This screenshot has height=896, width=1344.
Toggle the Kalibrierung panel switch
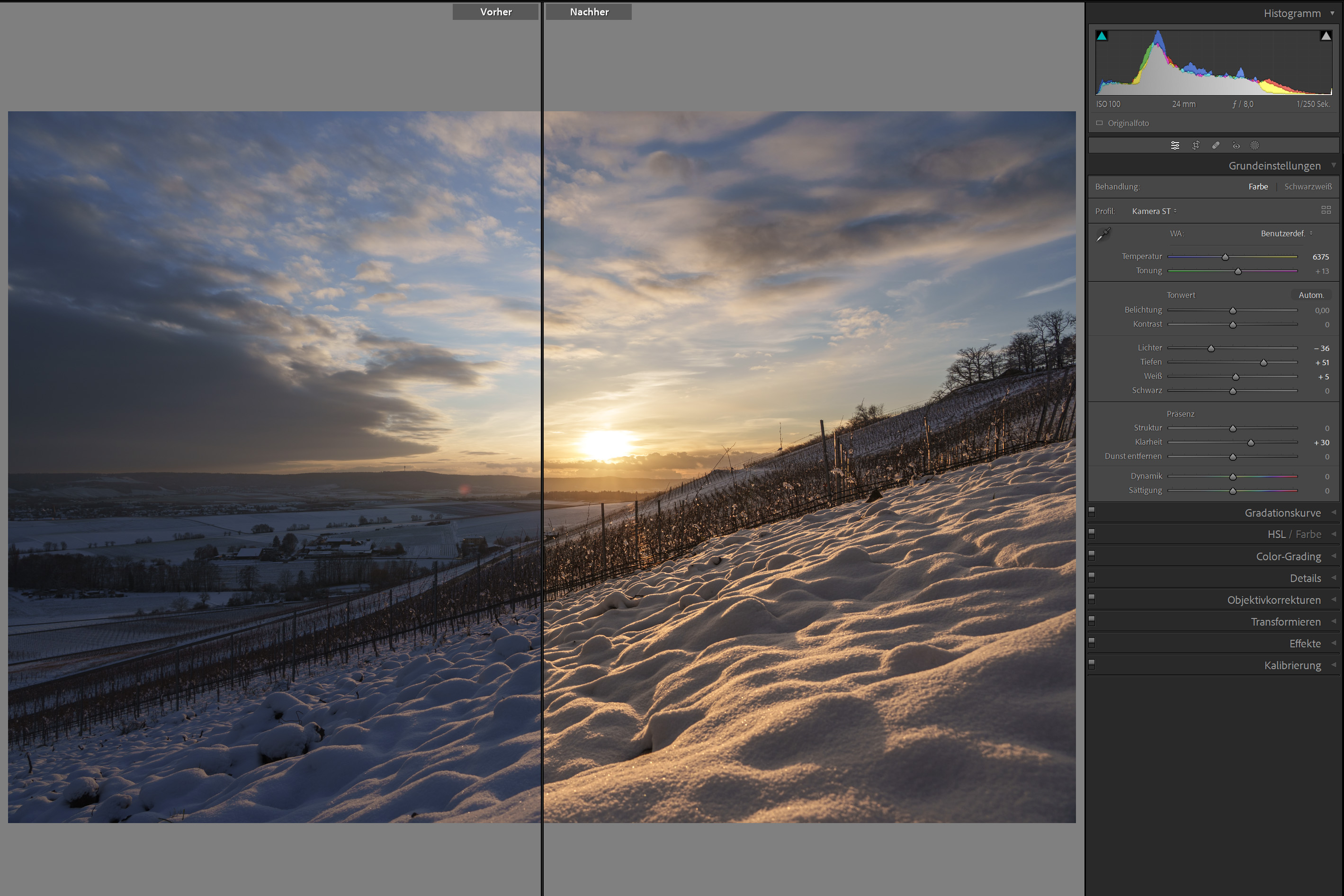pos(1092,664)
